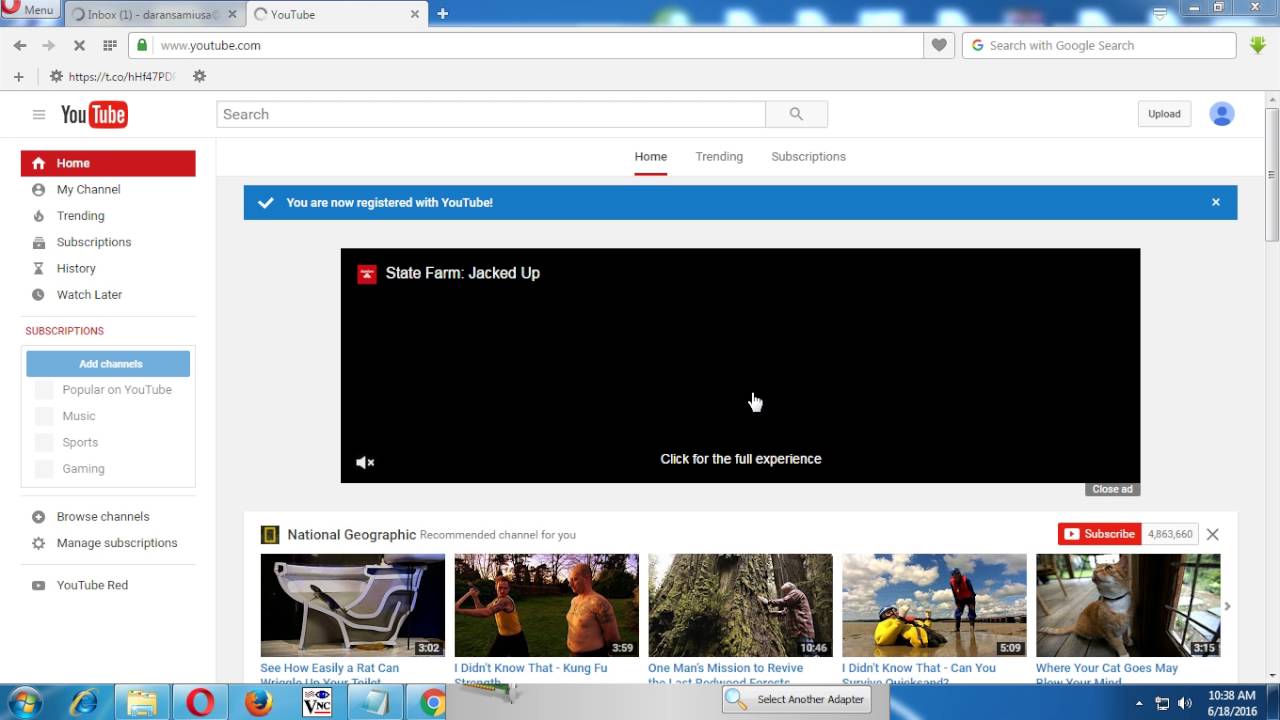Open a new browser tab

pos(442,14)
